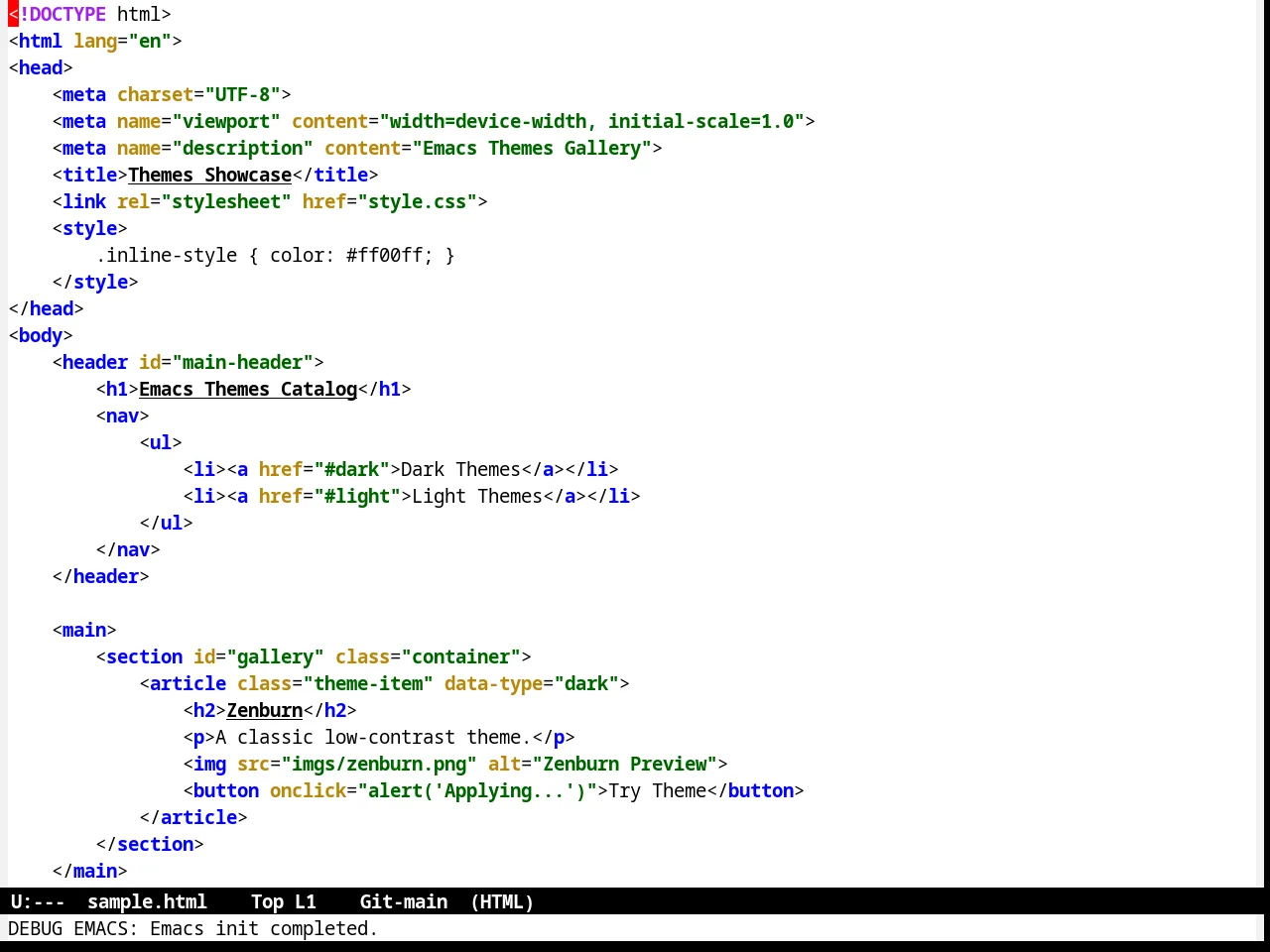
Task: Click the "style.css" href value
Action: pos(417,201)
